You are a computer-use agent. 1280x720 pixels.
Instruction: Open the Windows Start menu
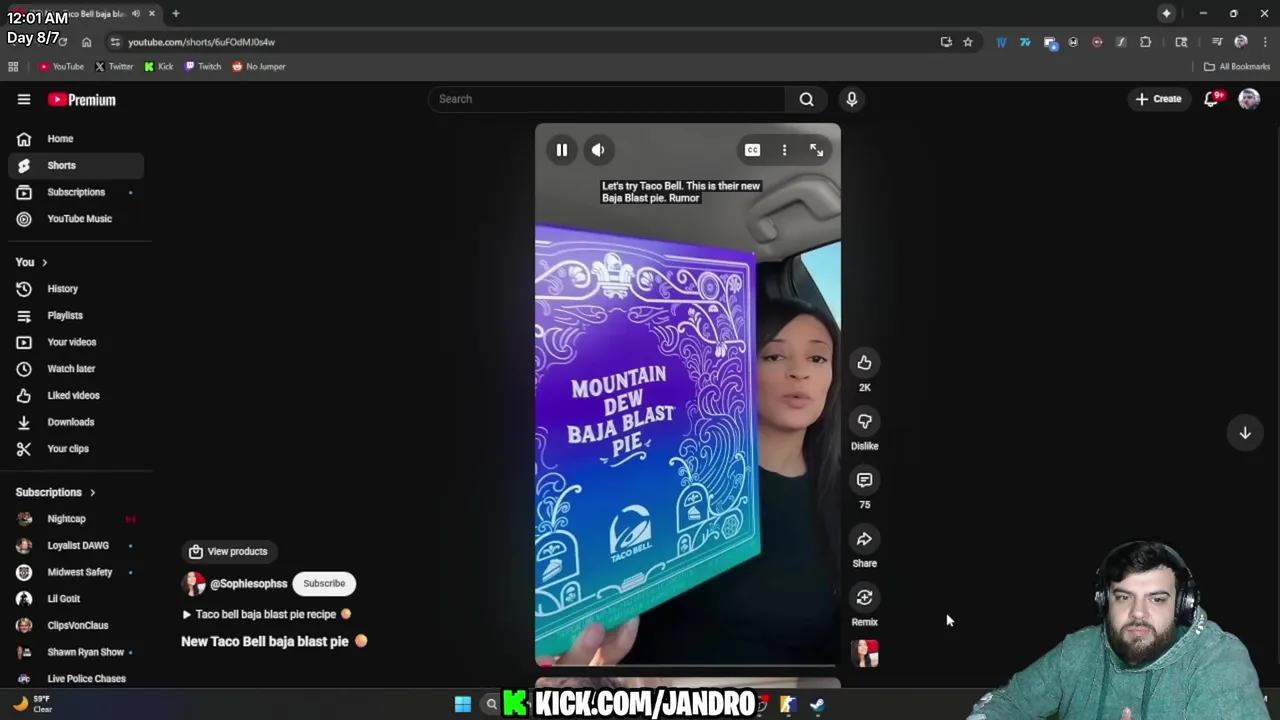(462, 705)
